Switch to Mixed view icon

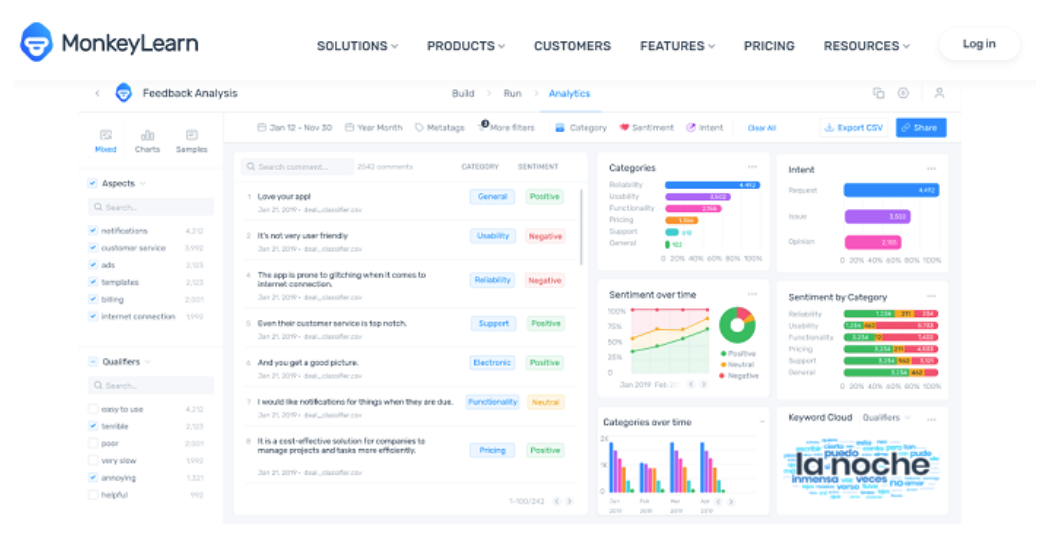pos(105,135)
